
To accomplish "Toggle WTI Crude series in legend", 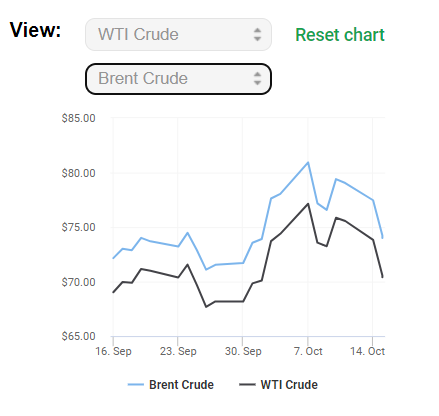I will [x=289, y=385].
